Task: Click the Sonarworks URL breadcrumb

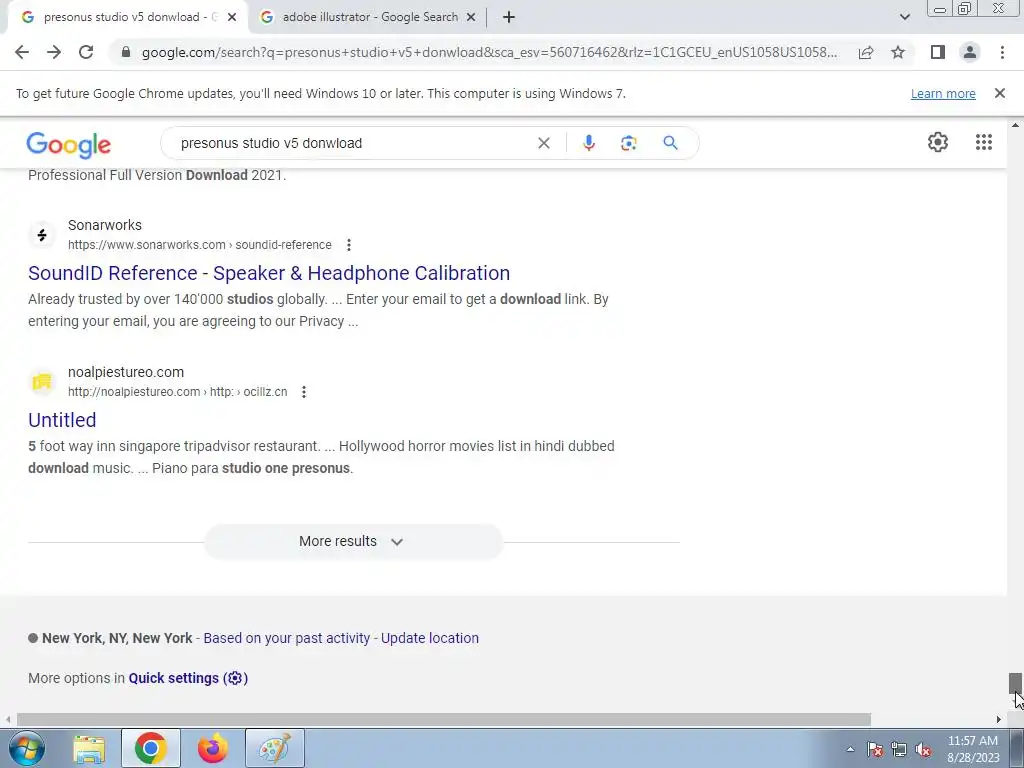Action: (x=200, y=245)
